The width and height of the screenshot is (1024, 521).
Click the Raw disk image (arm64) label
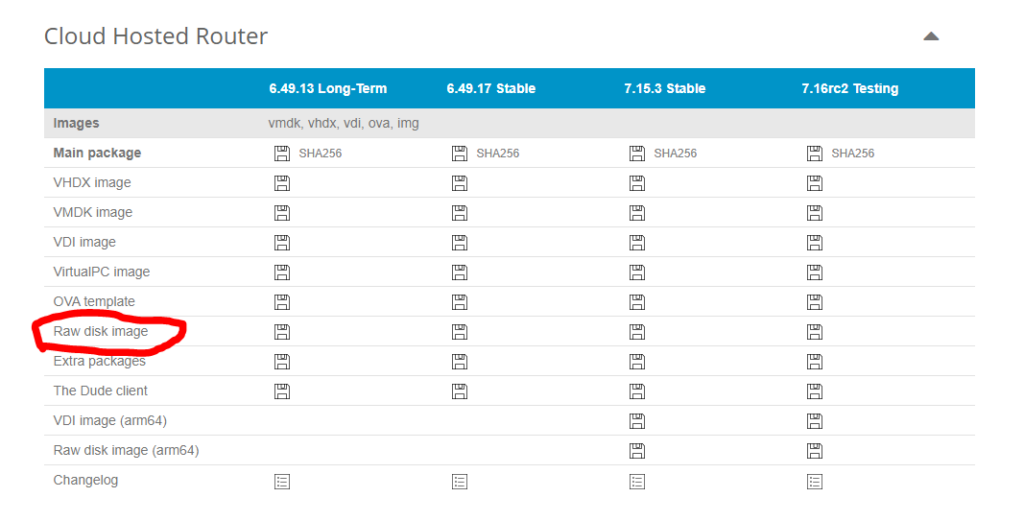(x=126, y=450)
